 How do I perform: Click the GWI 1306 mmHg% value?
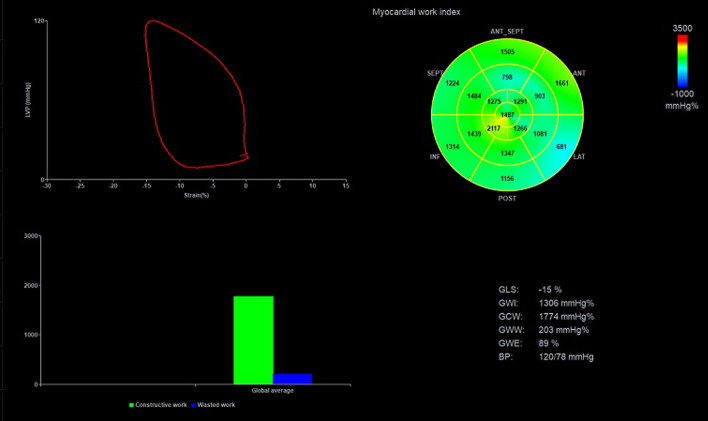(564, 302)
